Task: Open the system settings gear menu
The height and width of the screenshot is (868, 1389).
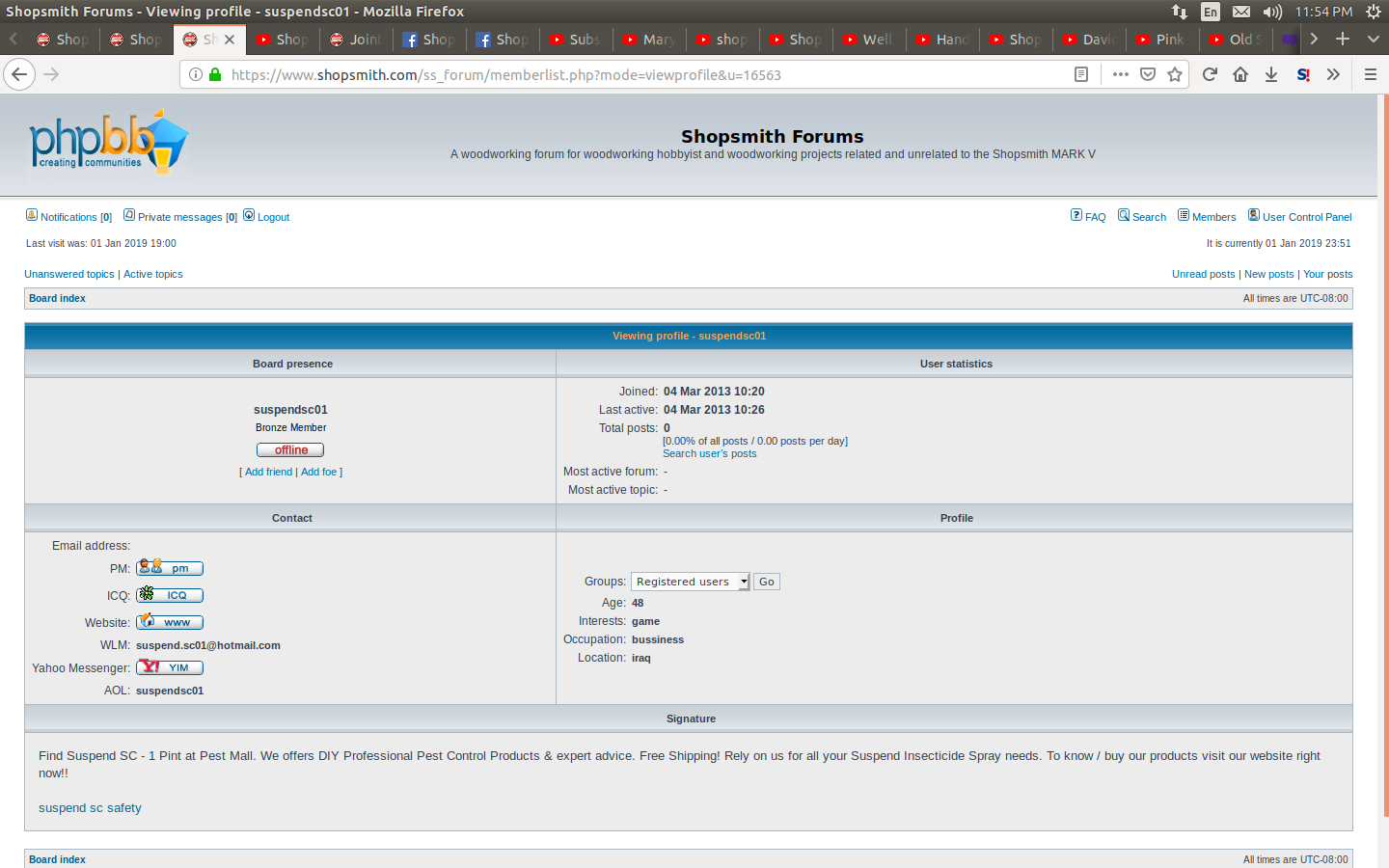Action: (1374, 12)
